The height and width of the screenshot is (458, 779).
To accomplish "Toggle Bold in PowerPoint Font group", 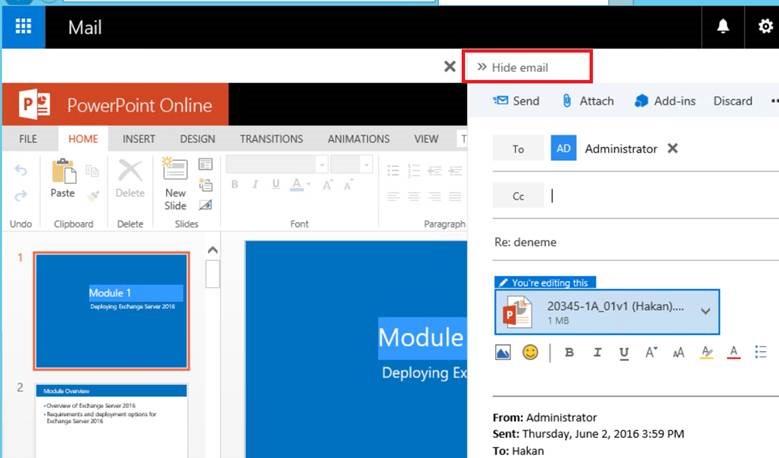I will [234, 185].
